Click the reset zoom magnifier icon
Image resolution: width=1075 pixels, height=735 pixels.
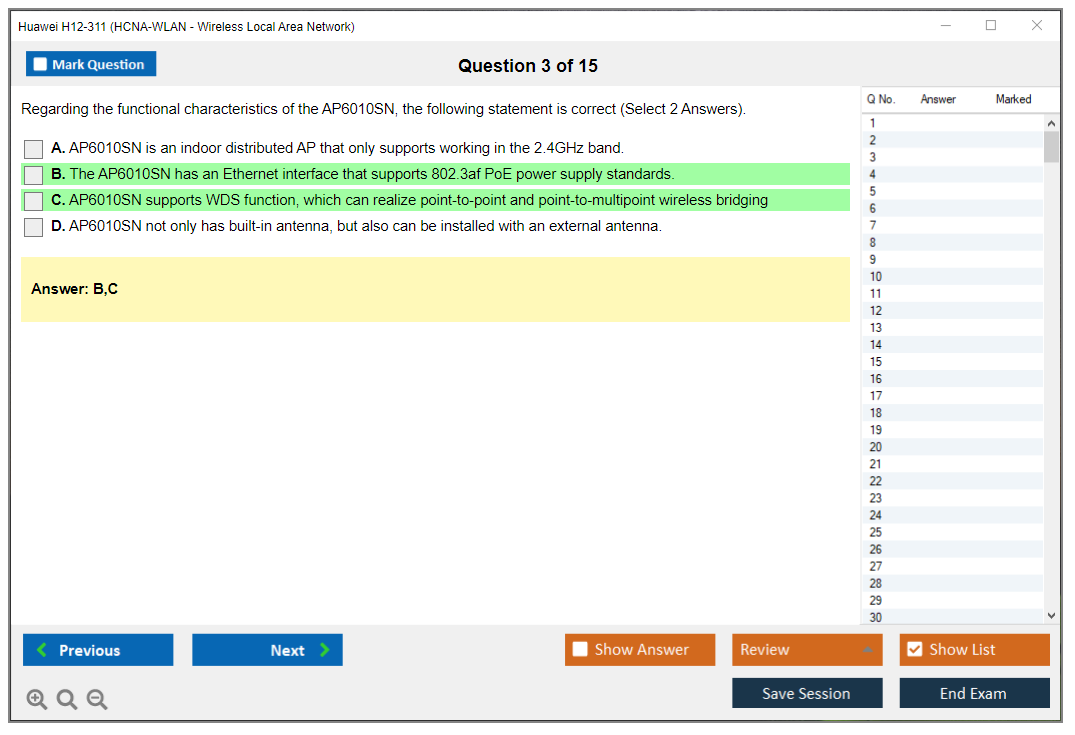67,700
